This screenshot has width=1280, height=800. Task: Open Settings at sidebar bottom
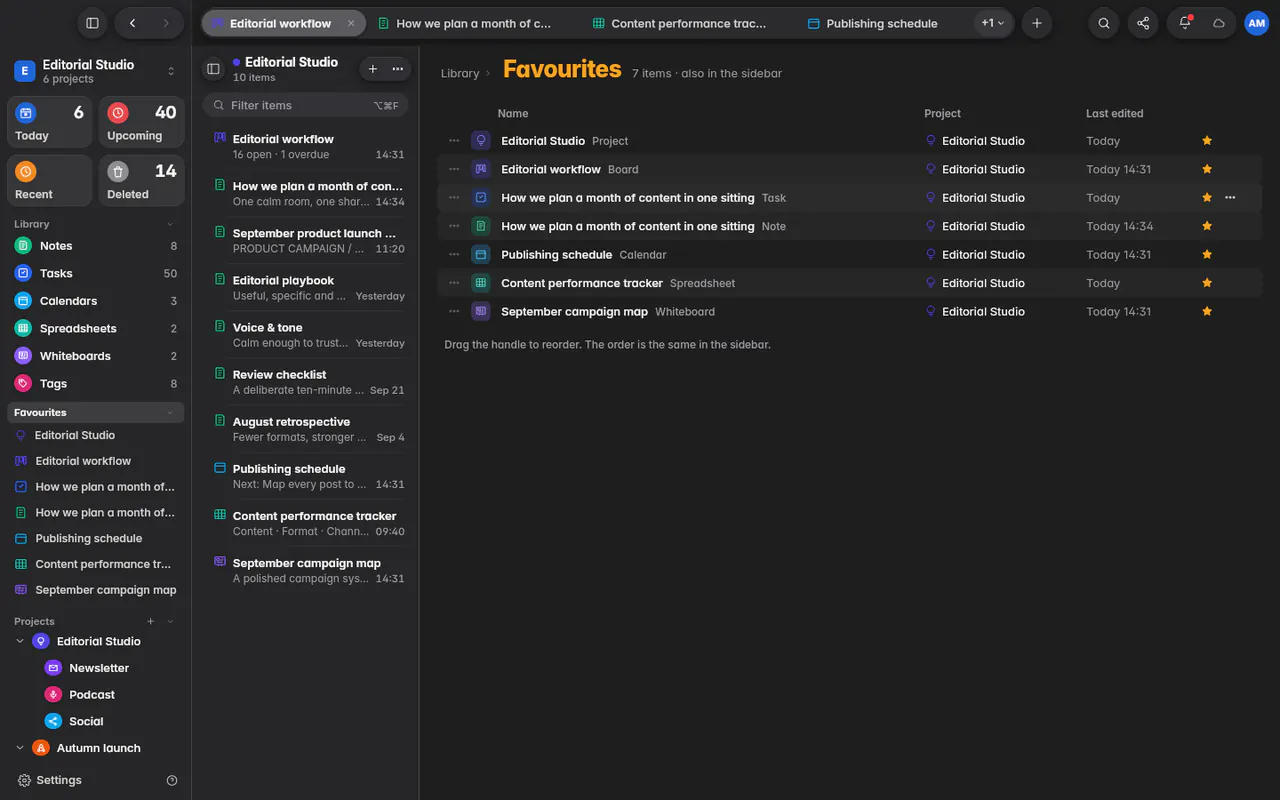49,780
